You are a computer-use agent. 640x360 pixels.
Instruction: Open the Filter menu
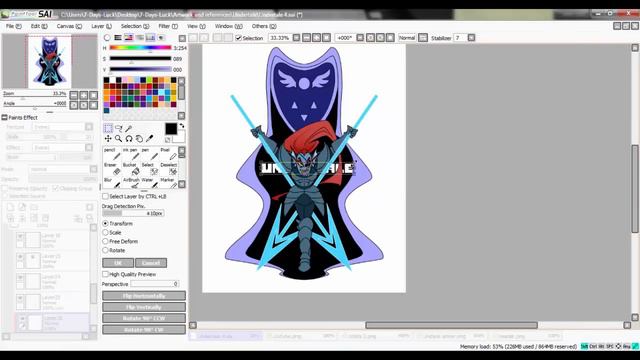pyautogui.click(x=168, y=26)
